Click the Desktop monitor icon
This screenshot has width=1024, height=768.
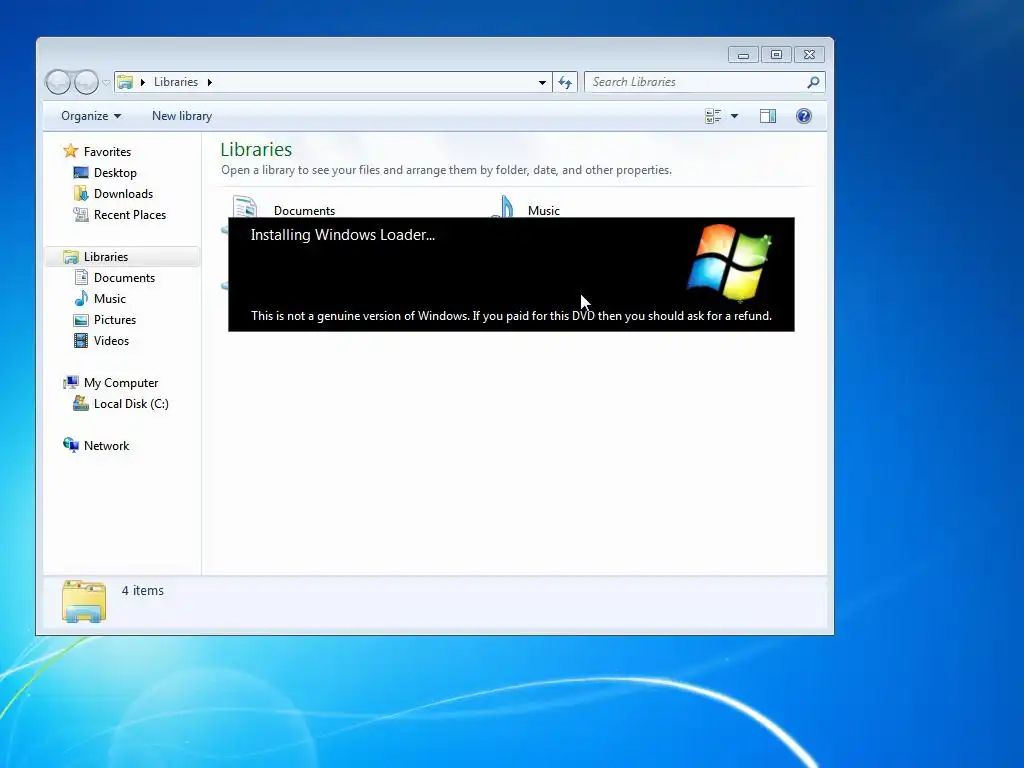point(81,173)
